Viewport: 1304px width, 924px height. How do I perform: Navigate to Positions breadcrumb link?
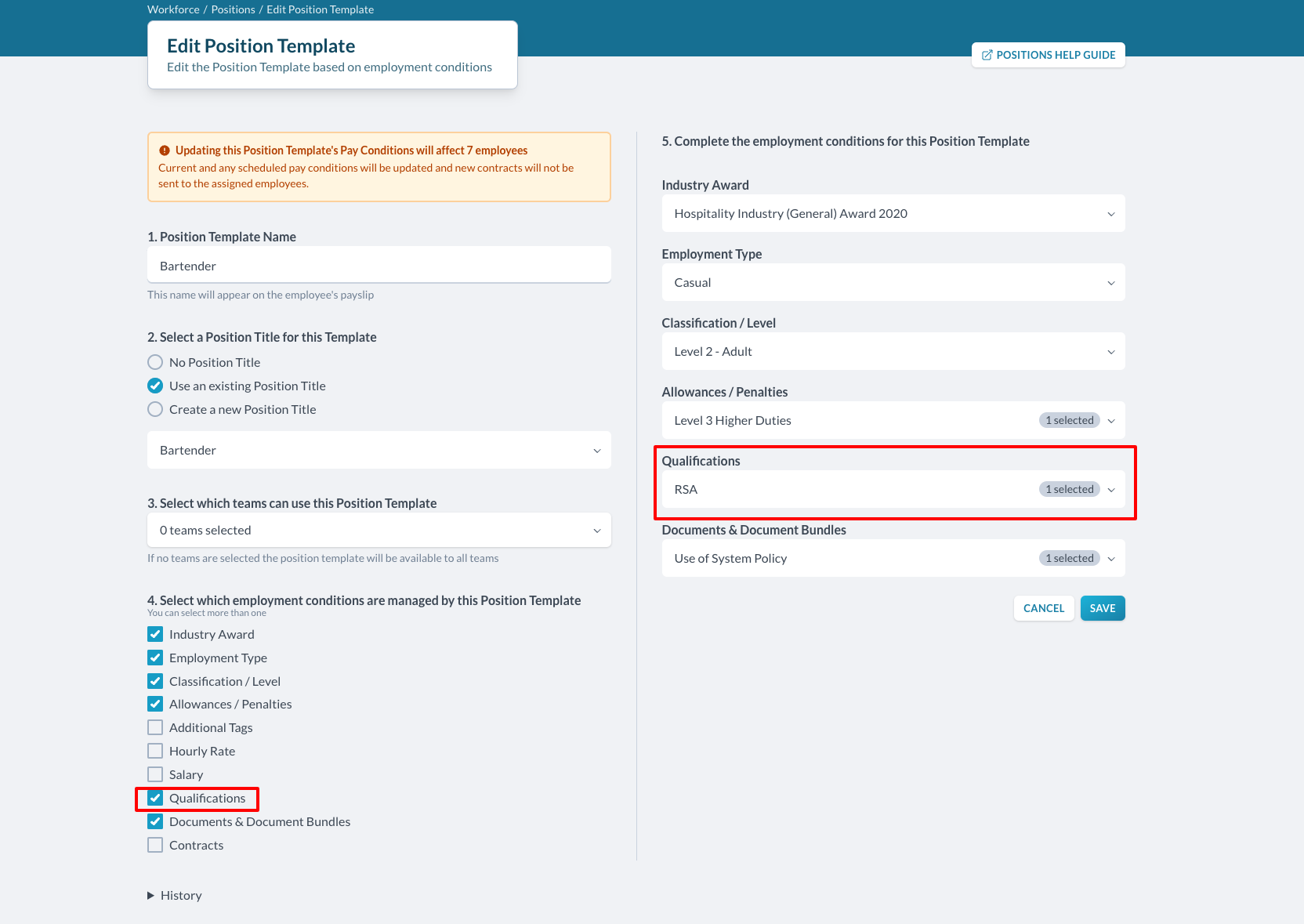click(233, 9)
